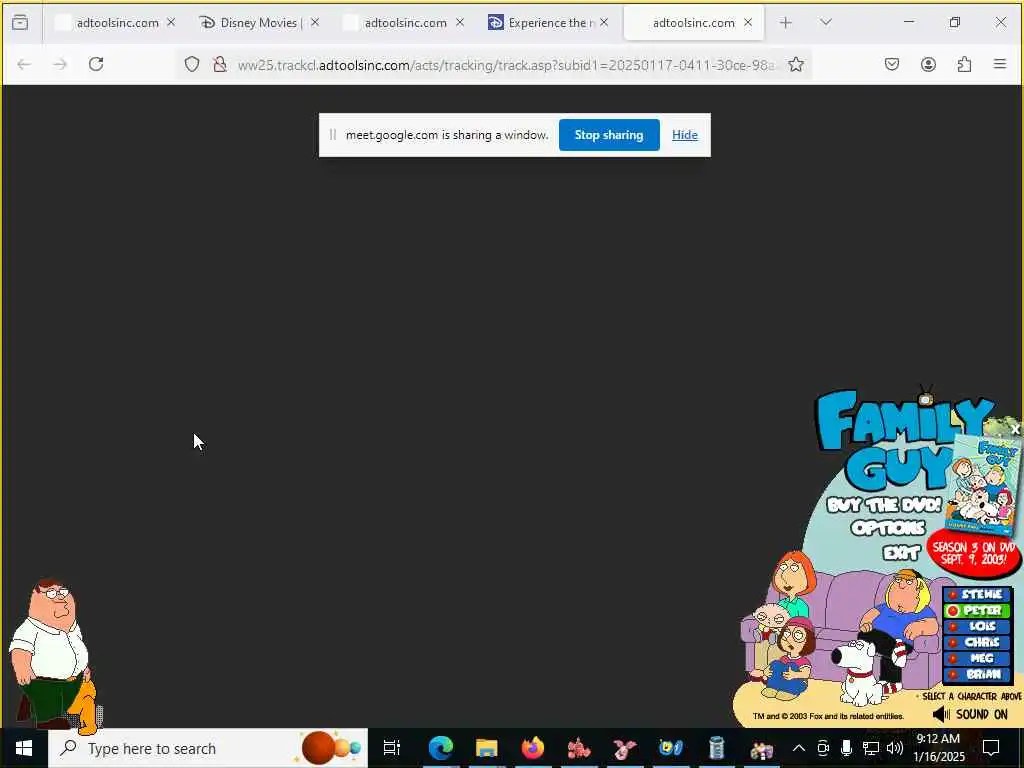Click the address bar URL field

(506, 65)
